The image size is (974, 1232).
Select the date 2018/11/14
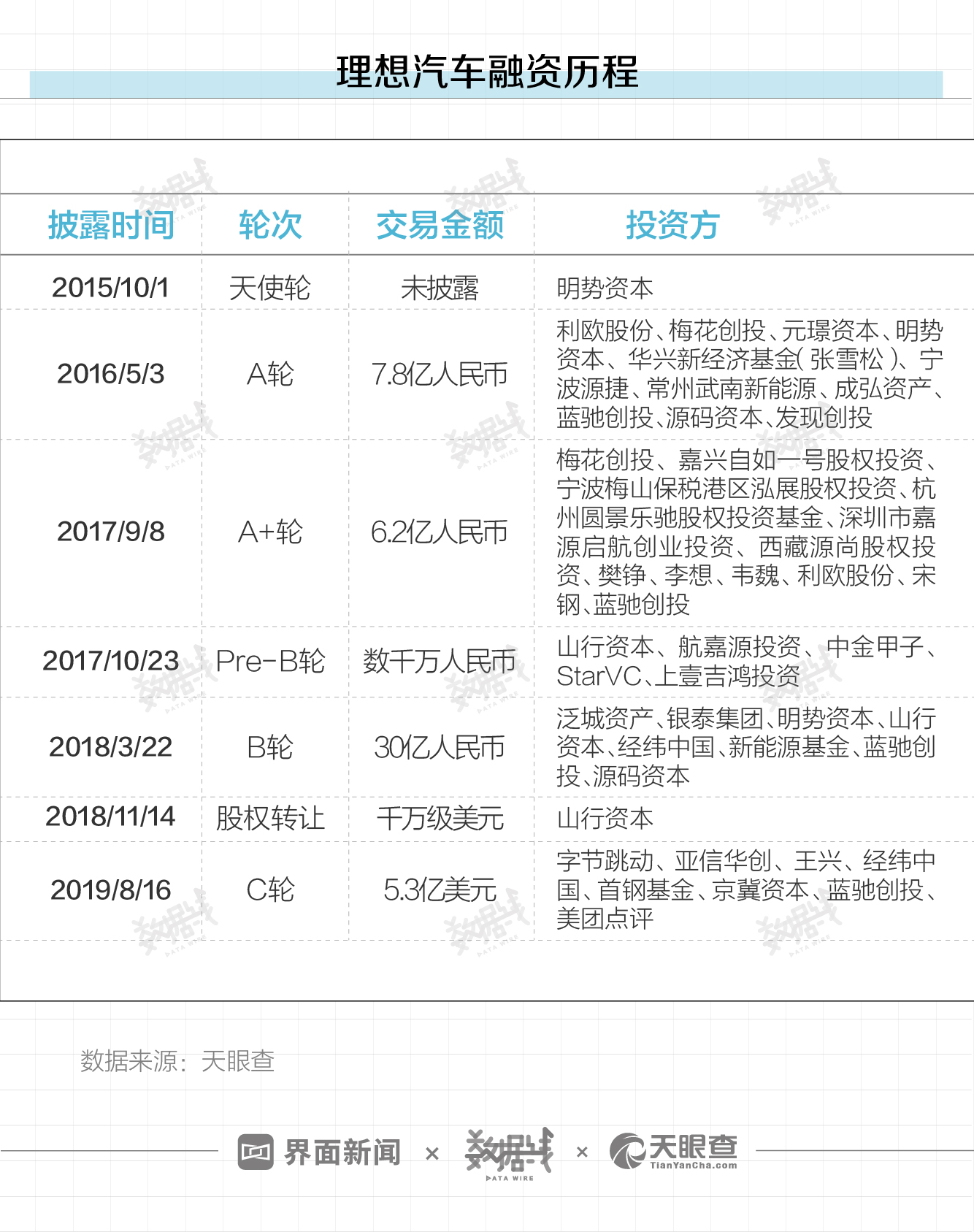point(111,816)
